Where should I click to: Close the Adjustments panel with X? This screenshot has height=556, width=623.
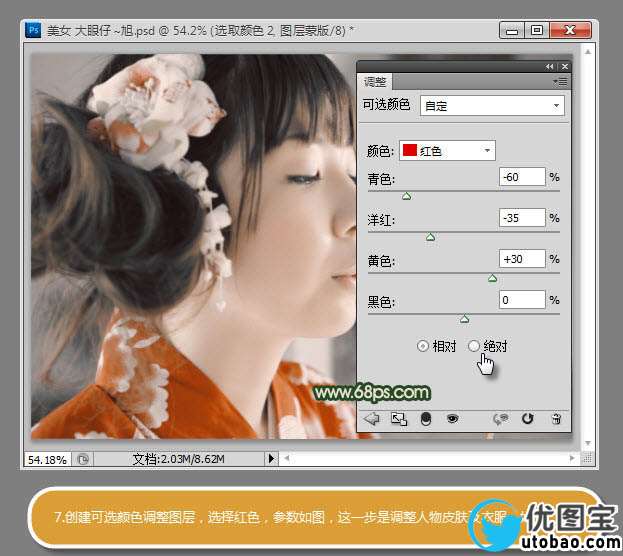point(565,67)
